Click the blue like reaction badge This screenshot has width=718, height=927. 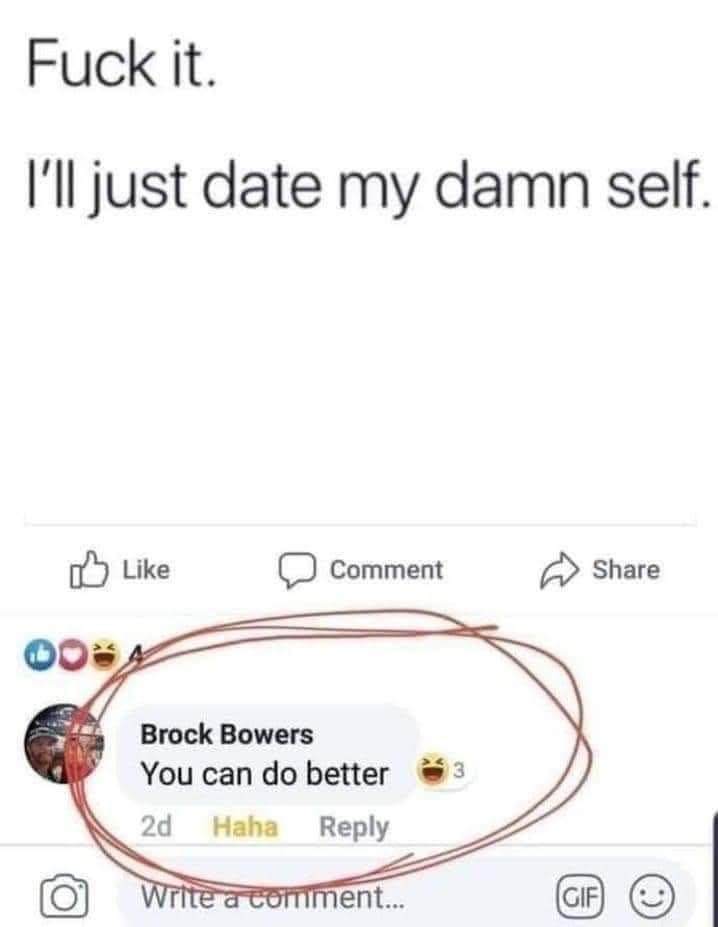(37, 656)
